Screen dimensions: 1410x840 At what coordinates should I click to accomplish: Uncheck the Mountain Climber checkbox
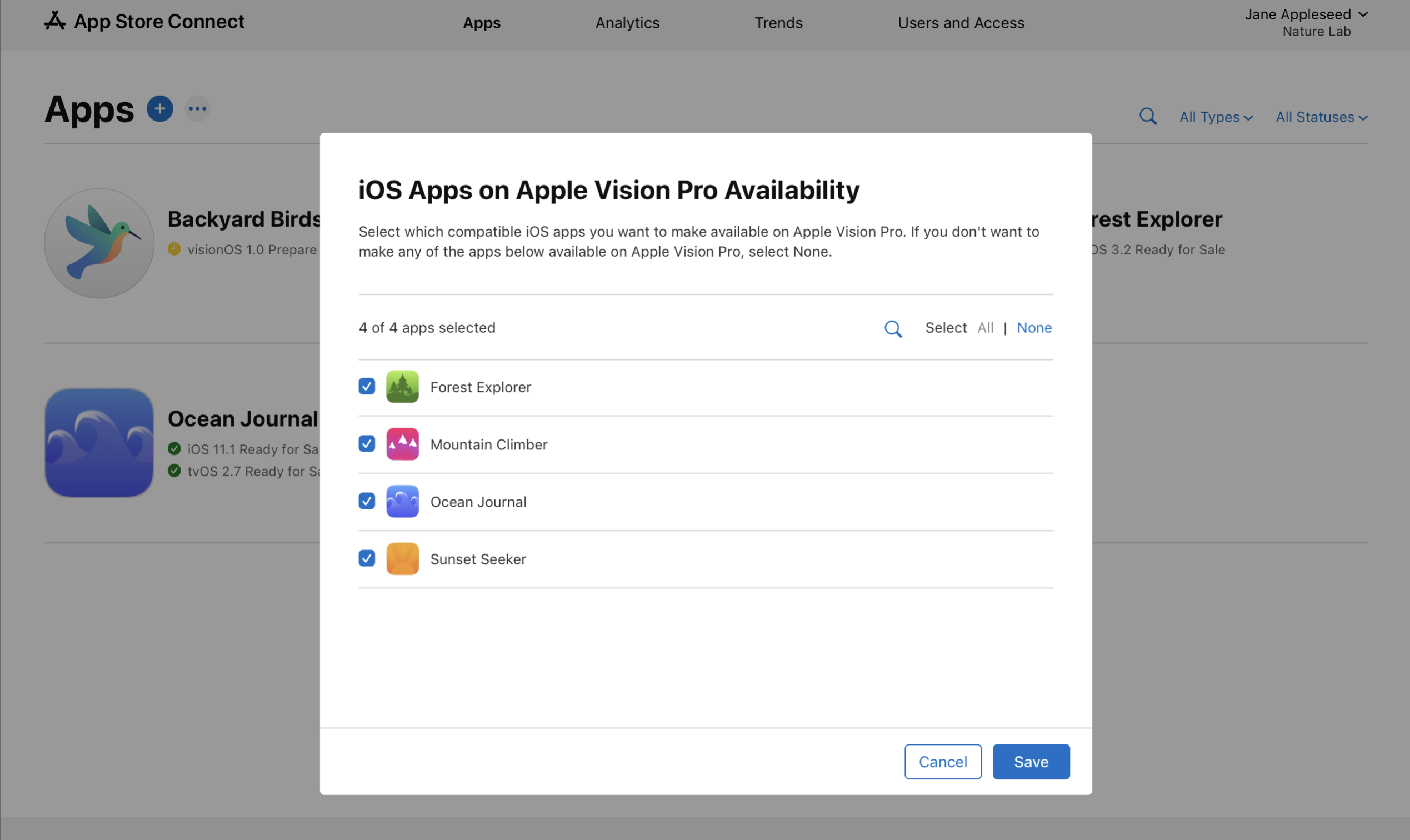coord(366,444)
